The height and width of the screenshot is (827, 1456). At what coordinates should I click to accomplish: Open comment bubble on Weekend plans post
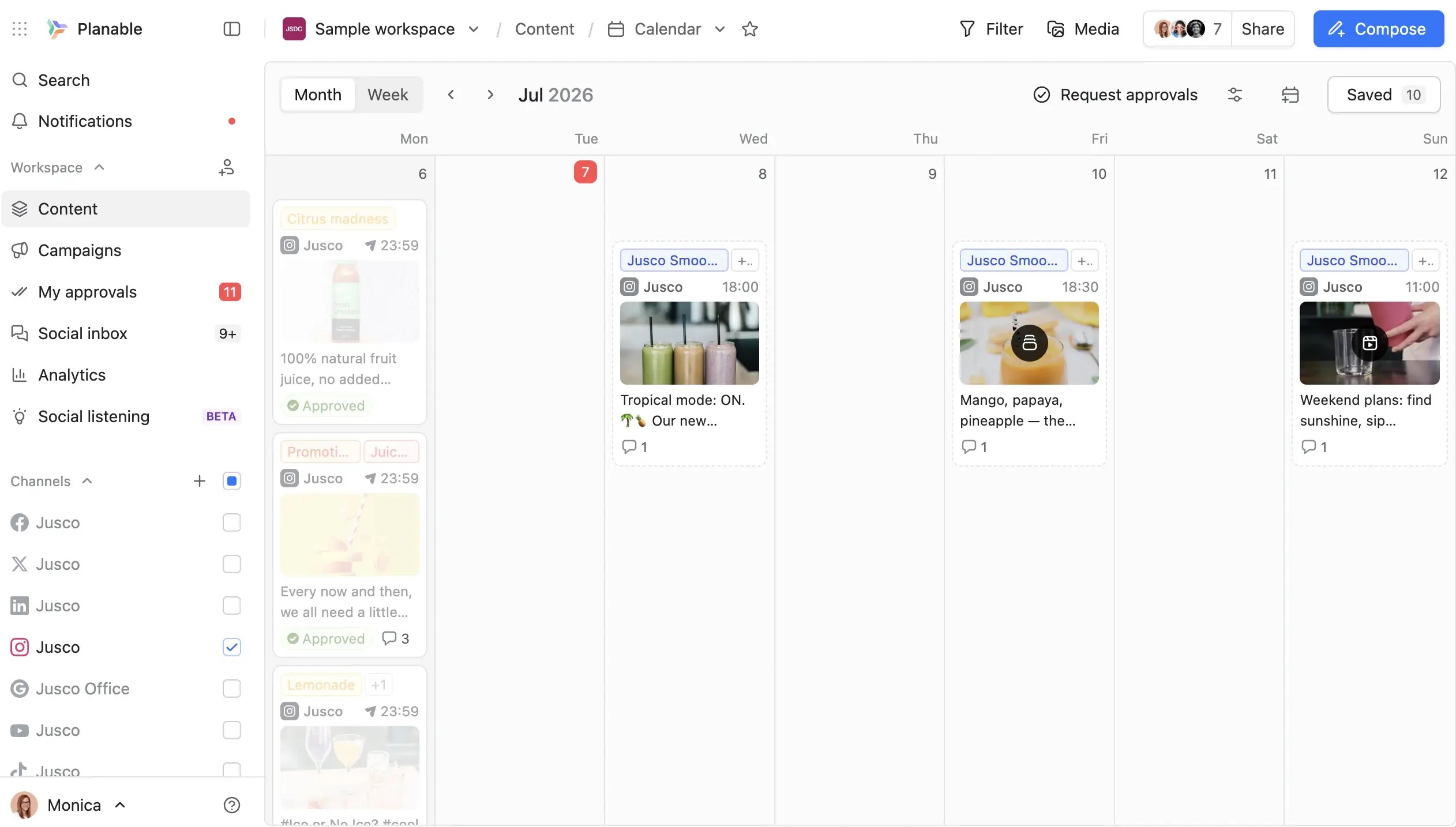[x=1314, y=446]
